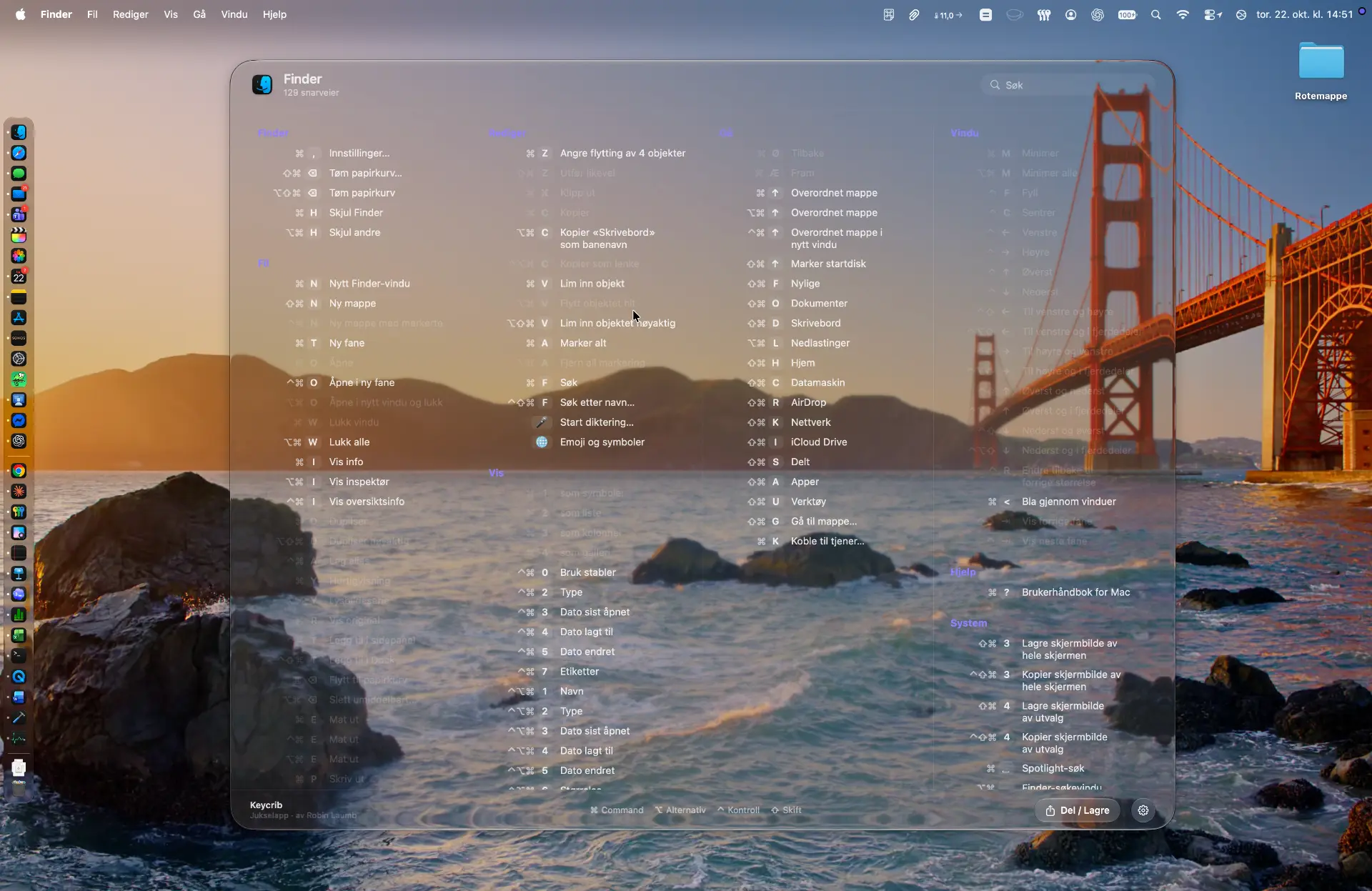This screenshot has width=1372, height=891.
Task: Launch Microsoft Teams from the Dock
Action: [19, 215]
